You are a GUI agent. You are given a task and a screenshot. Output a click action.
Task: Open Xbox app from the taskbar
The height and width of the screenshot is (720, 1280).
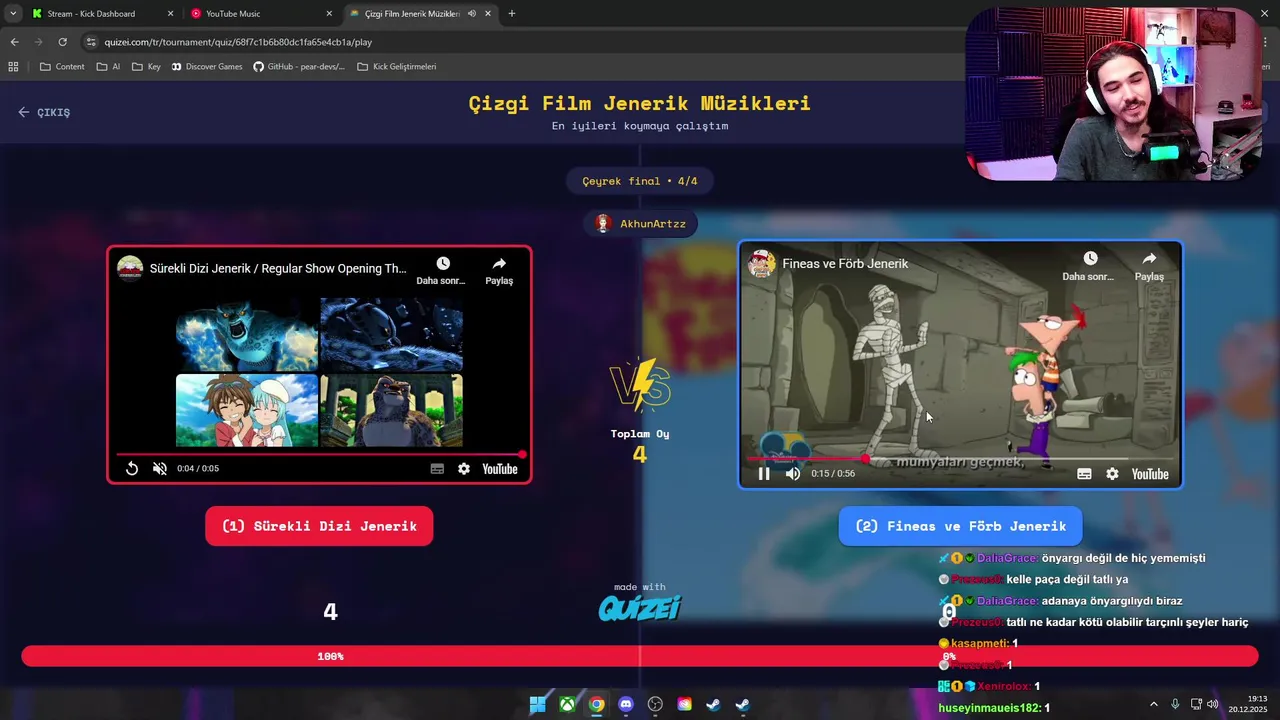coord(567,704)
